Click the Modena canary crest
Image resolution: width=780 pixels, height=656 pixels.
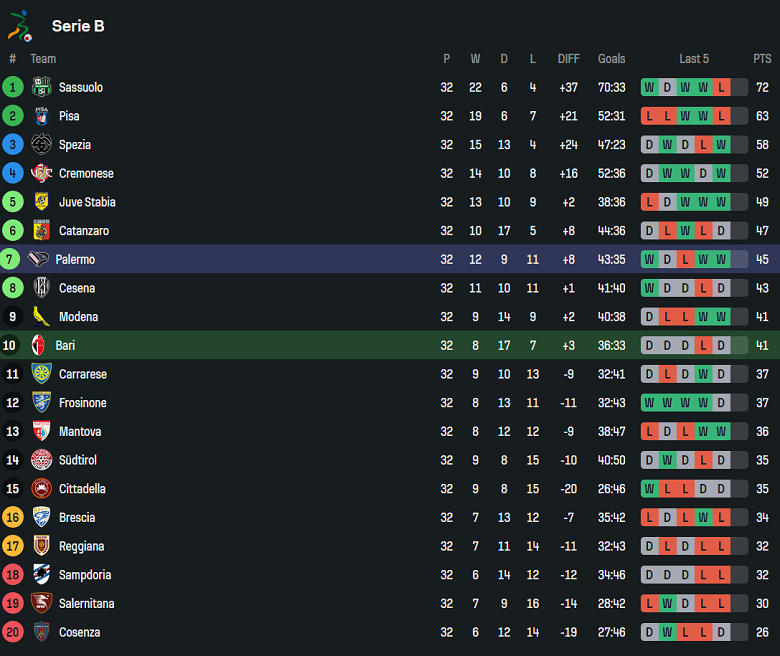coord(41,317)
